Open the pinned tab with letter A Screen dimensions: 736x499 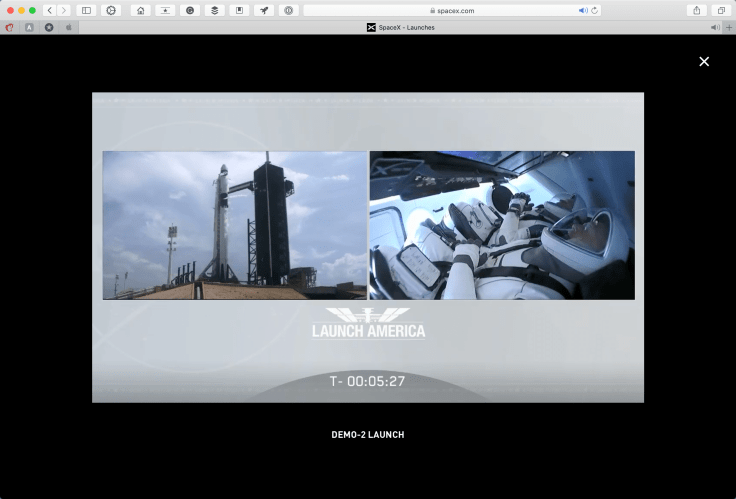(x=29, y=28)
